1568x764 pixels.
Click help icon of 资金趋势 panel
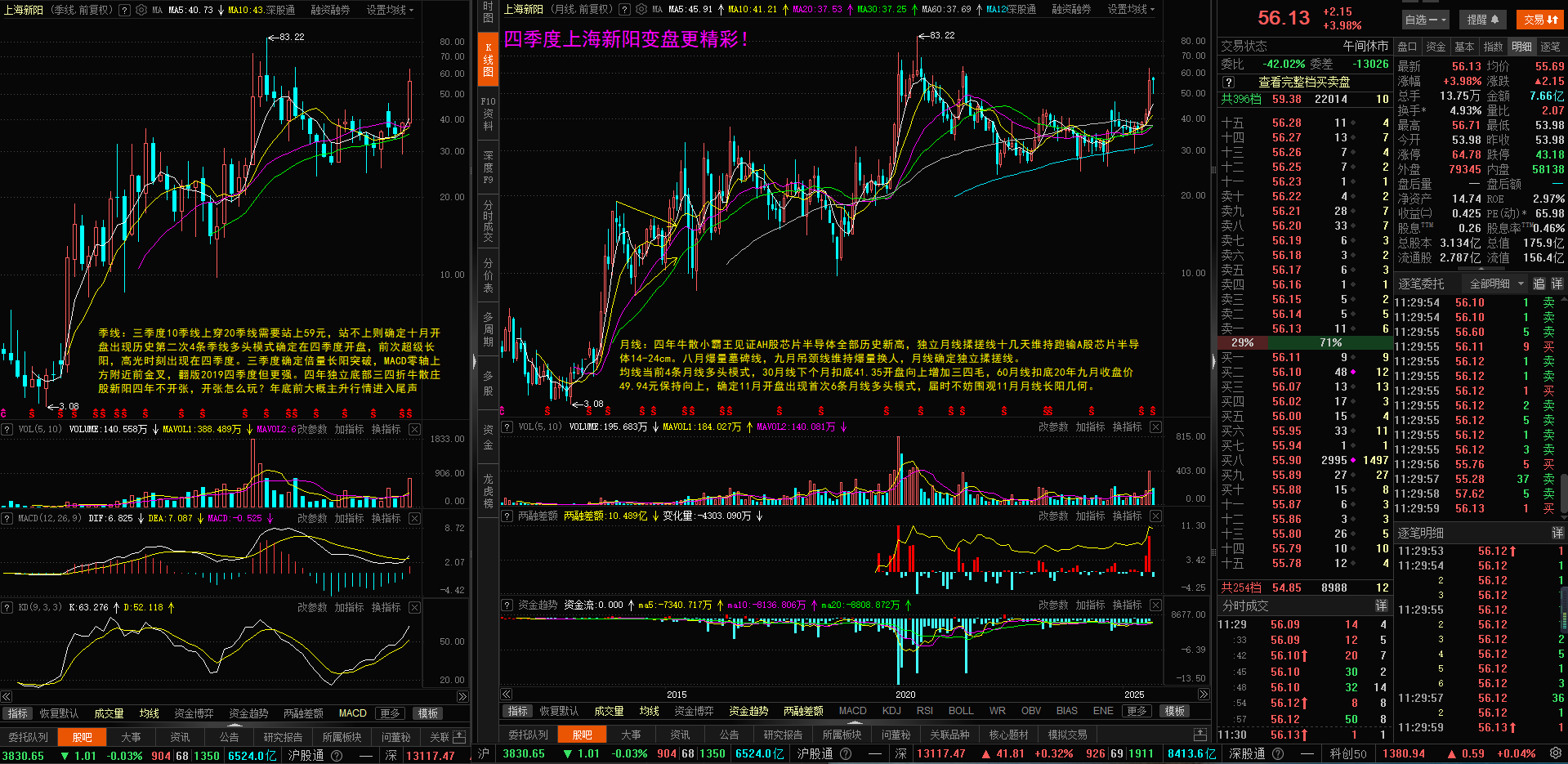507,605
